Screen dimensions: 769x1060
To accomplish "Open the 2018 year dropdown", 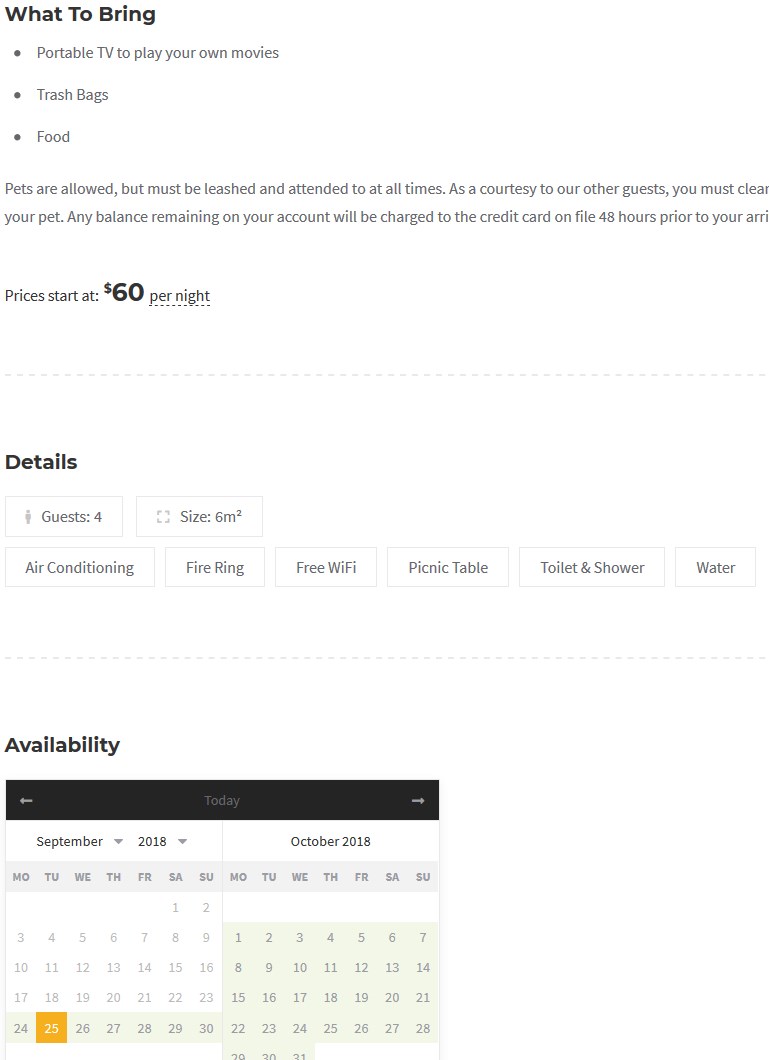I will click(162, 842).
